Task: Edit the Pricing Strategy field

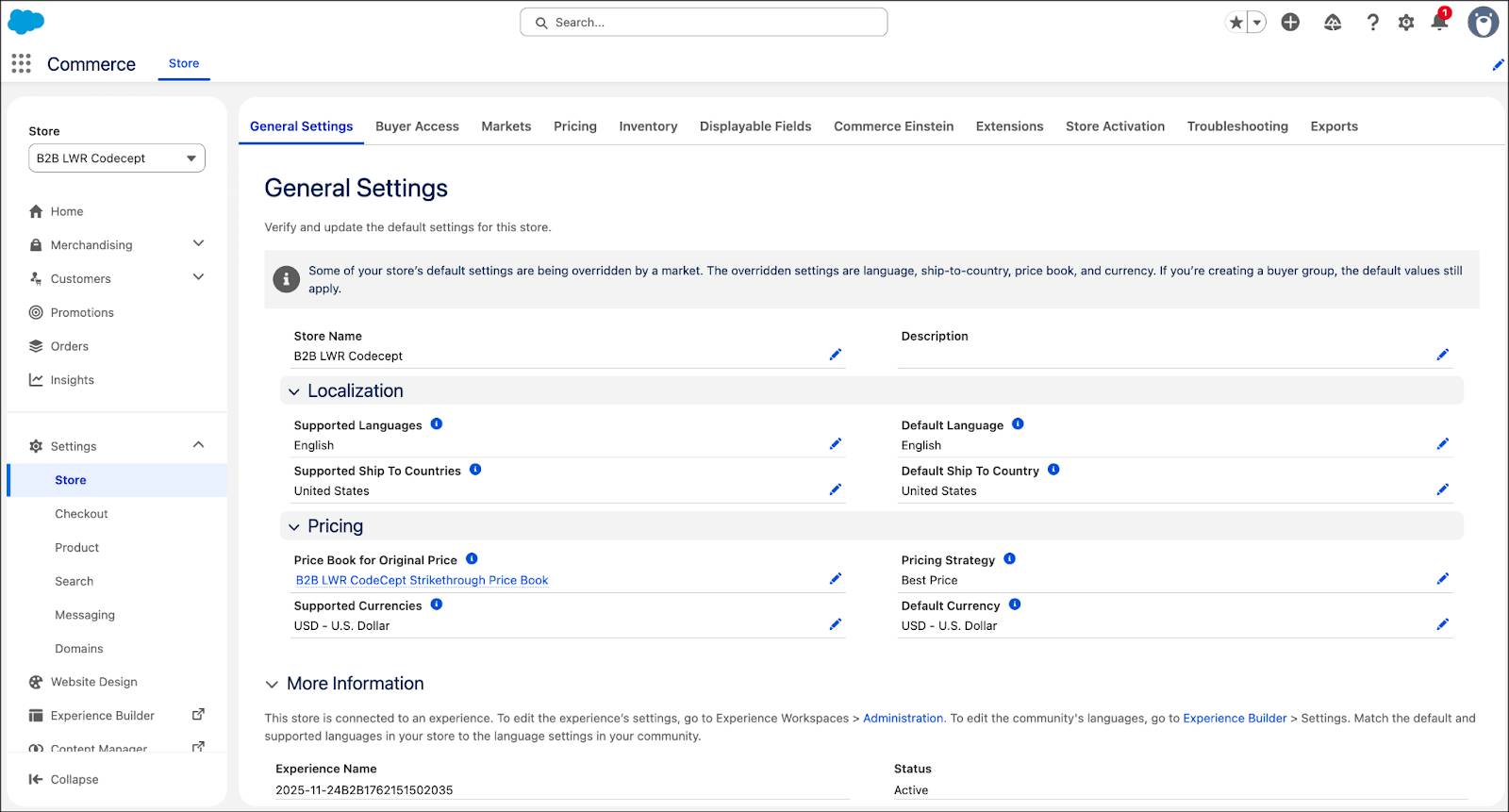Action: [1442, 579]
